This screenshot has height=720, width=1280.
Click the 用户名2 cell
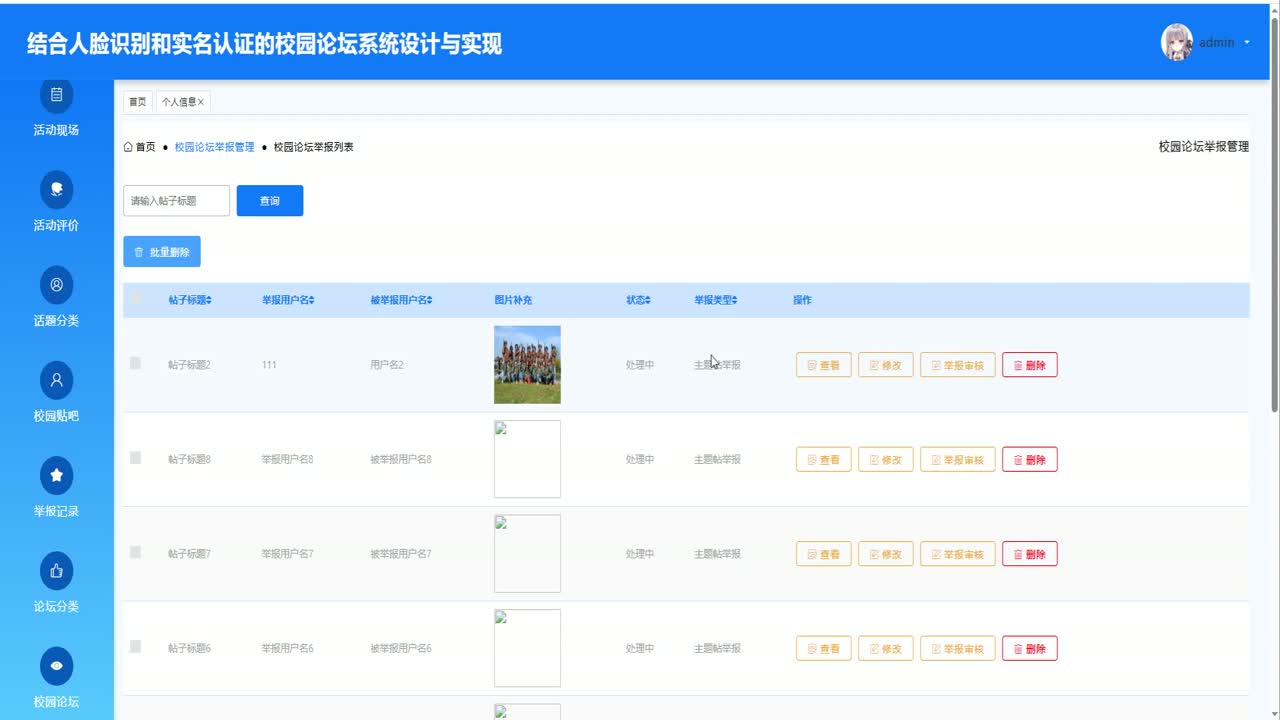pos(387,365)
